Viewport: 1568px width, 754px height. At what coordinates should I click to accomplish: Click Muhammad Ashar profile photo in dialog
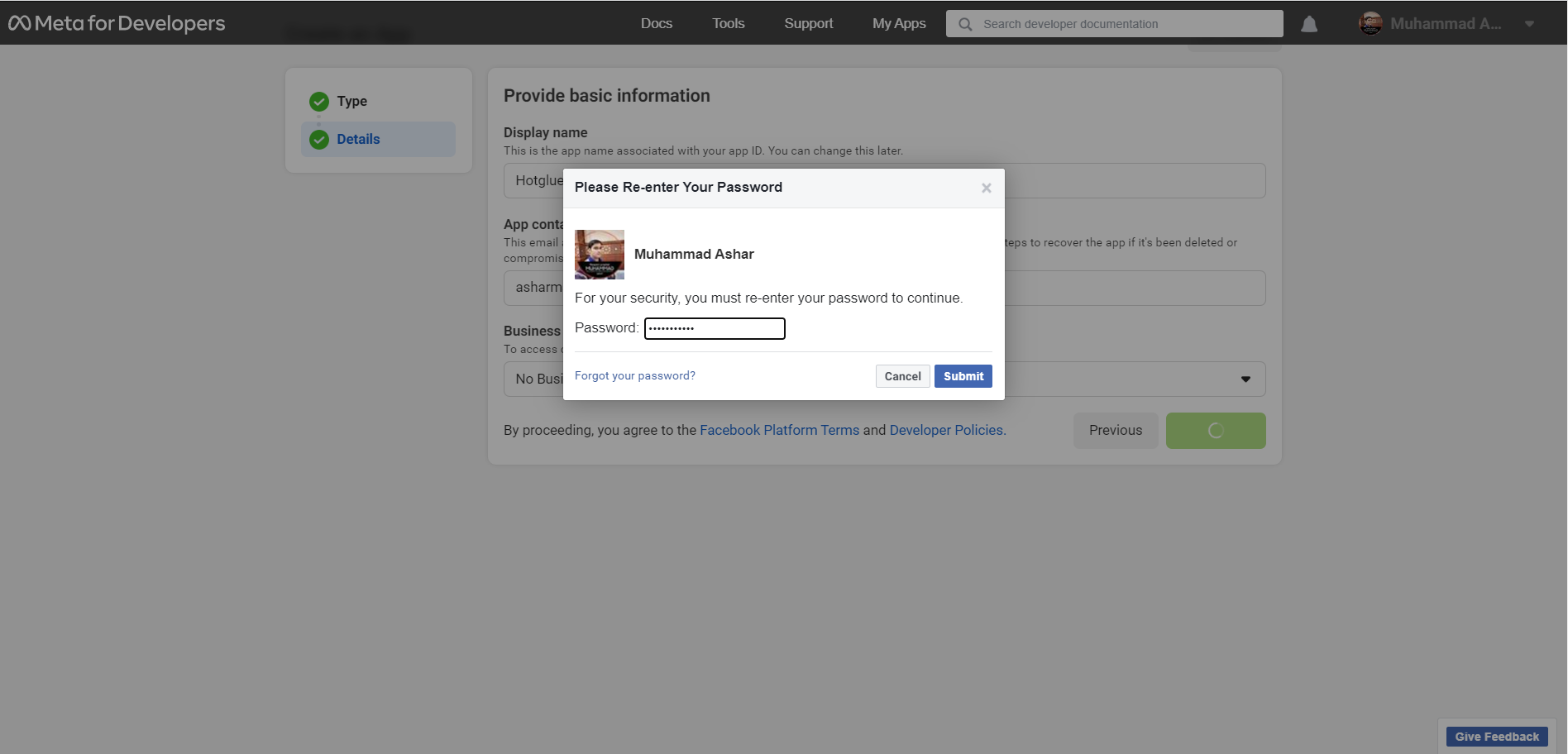click(600, 255)
